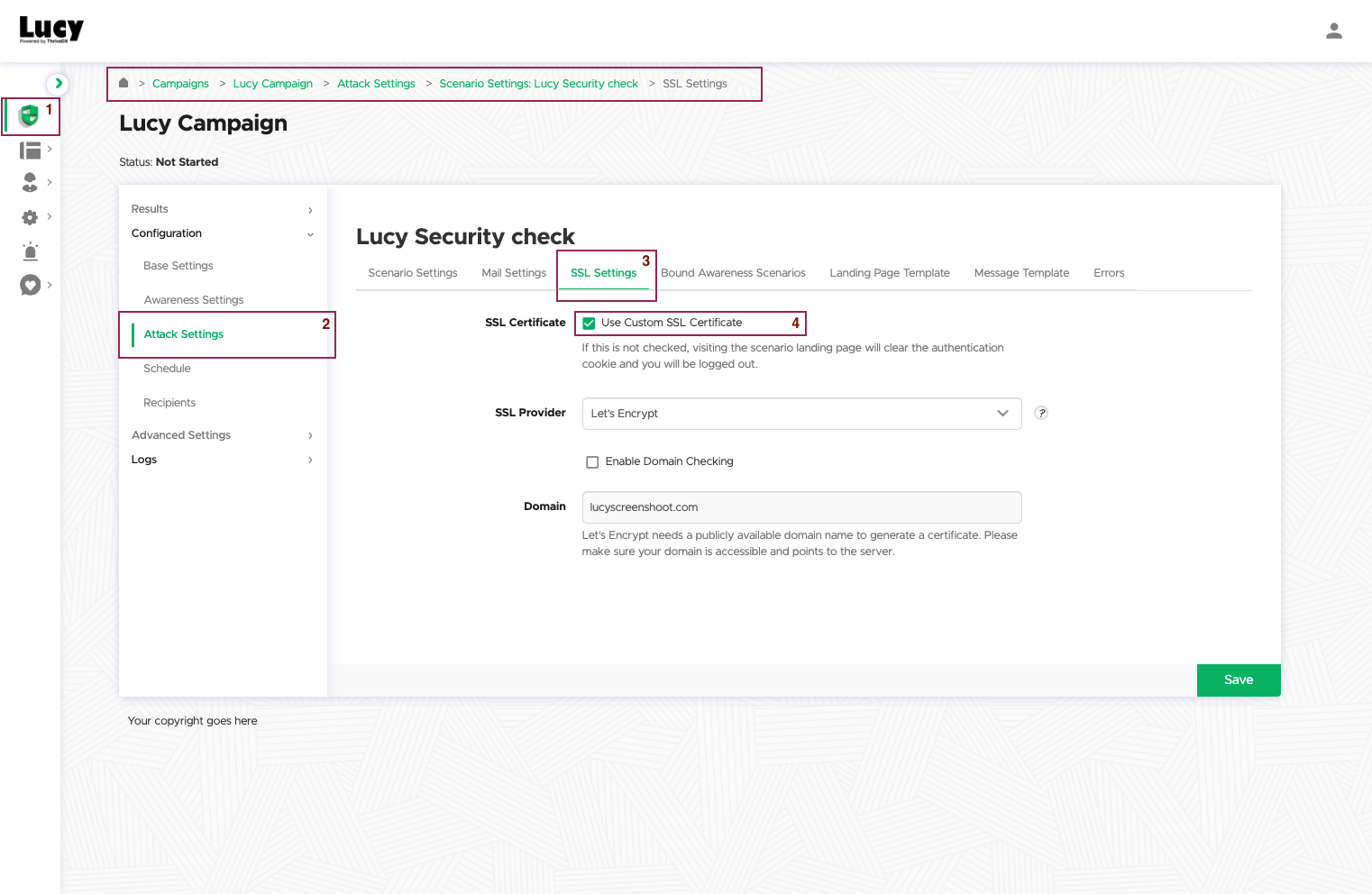Open Lucy Campaign breadcrumb link
1372x894 pixels.
click(x=273, y=84)
